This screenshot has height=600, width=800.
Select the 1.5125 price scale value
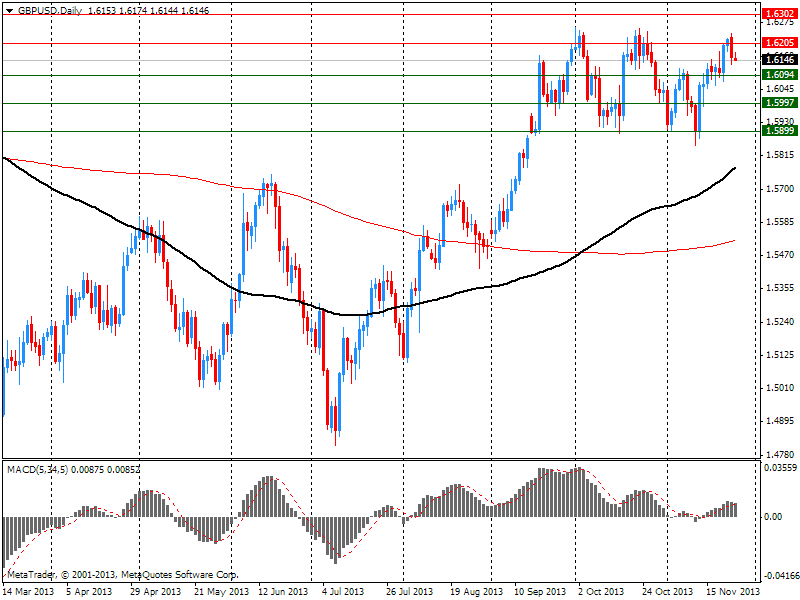pos(781,355)
